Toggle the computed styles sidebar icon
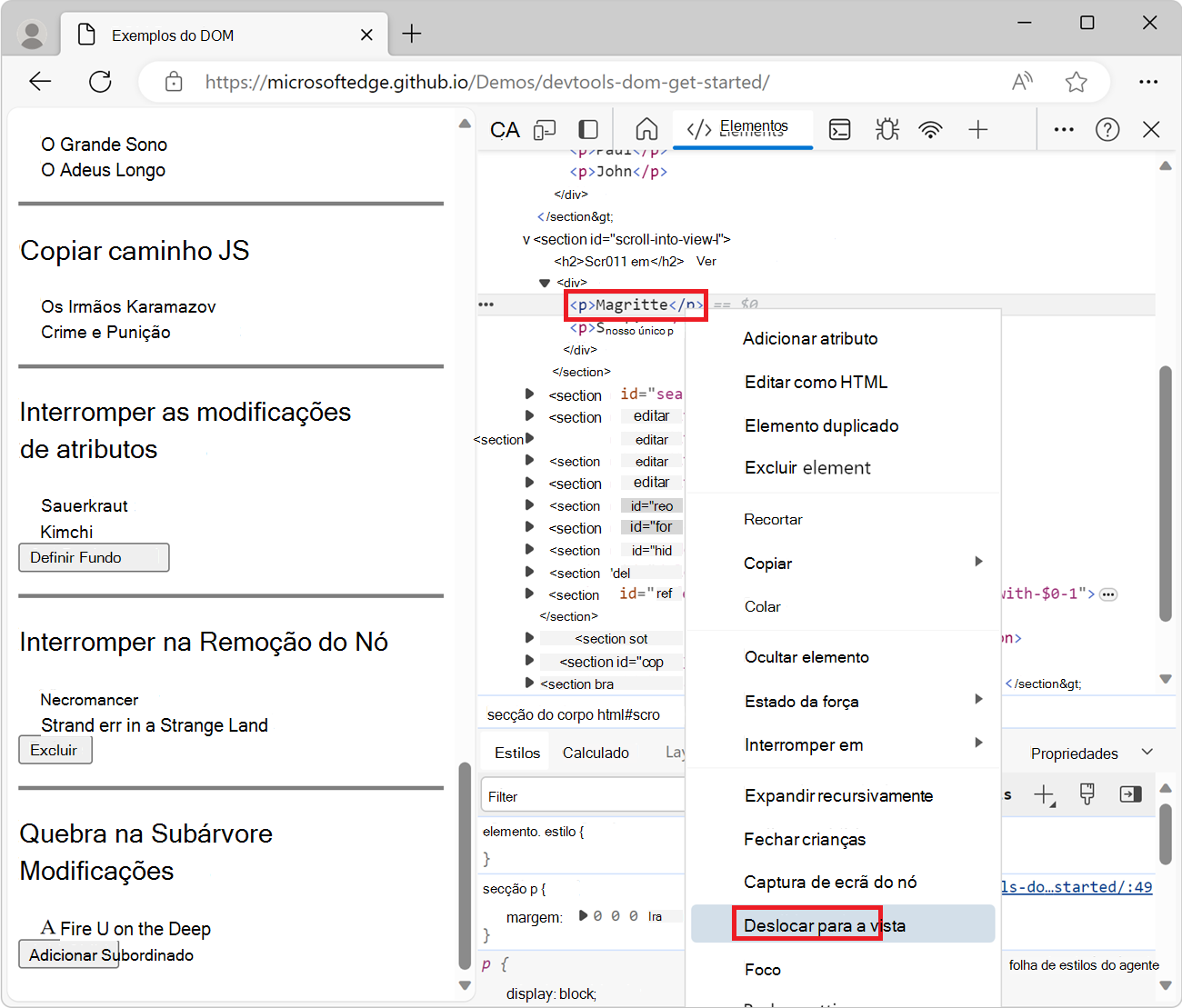Screen dimensions: 1182x1008 (1130, 794)
